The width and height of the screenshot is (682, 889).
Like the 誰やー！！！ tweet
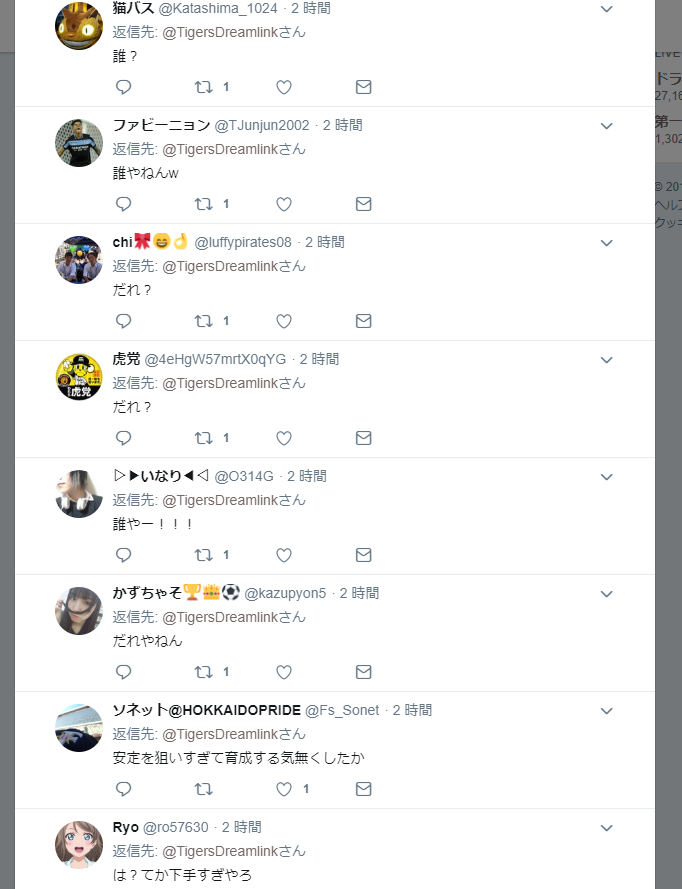[x=283, y=555]
